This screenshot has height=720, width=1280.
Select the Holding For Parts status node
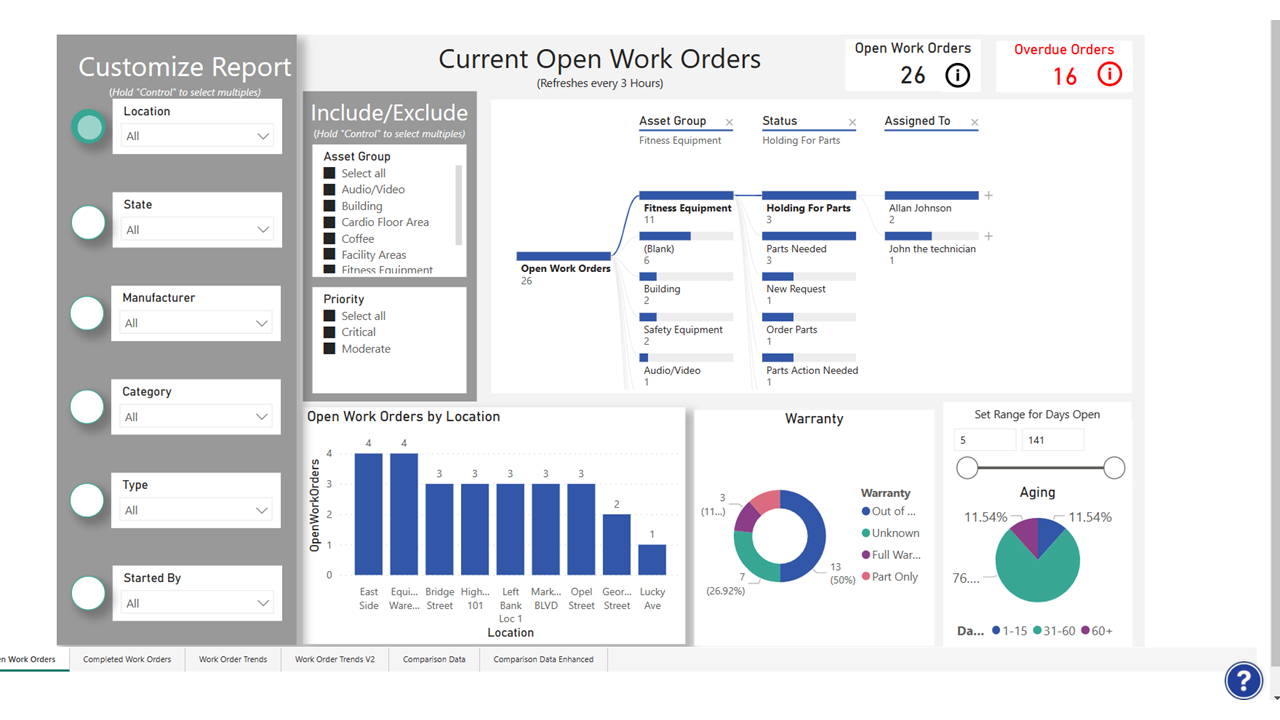[809, 207]
